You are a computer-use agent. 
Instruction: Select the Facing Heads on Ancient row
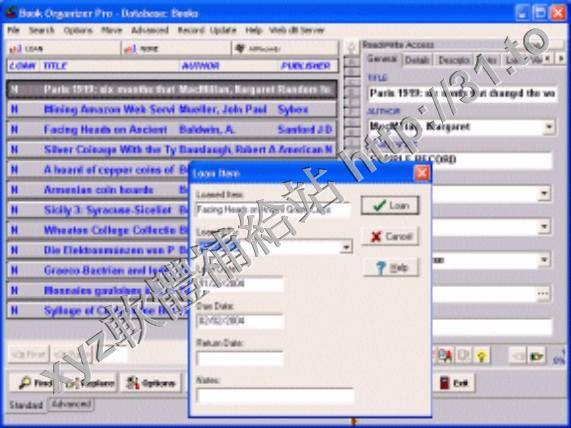[x=172, y=130]
